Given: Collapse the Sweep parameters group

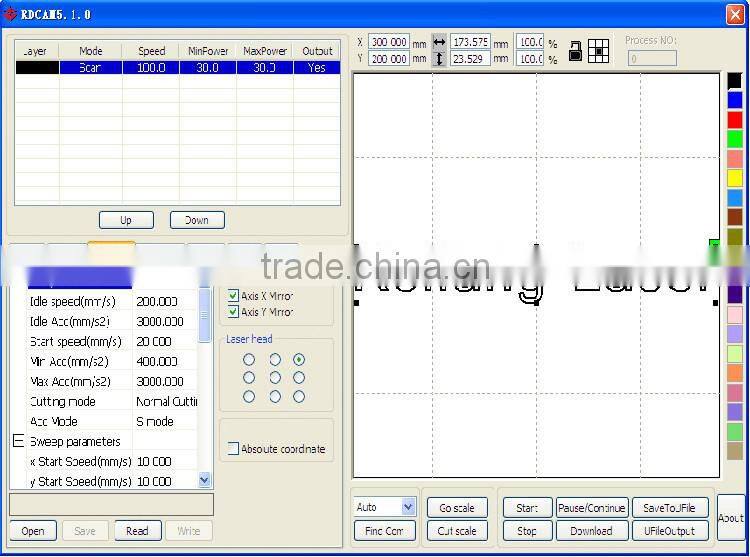Looking at the screenshot, I should click(17, 441).
